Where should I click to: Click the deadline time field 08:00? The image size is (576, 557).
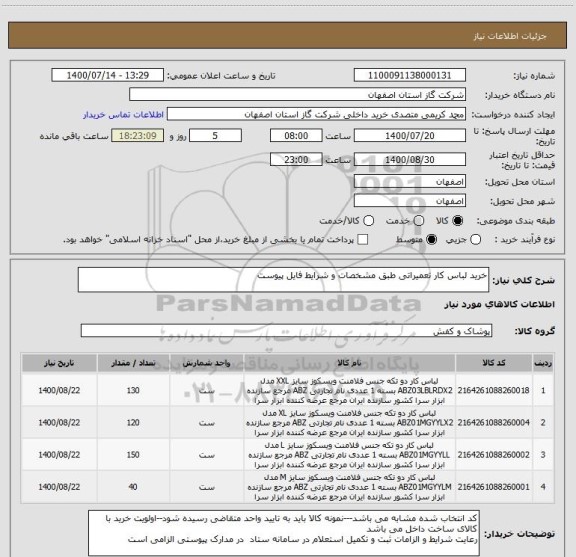click(x=296, y=136)
